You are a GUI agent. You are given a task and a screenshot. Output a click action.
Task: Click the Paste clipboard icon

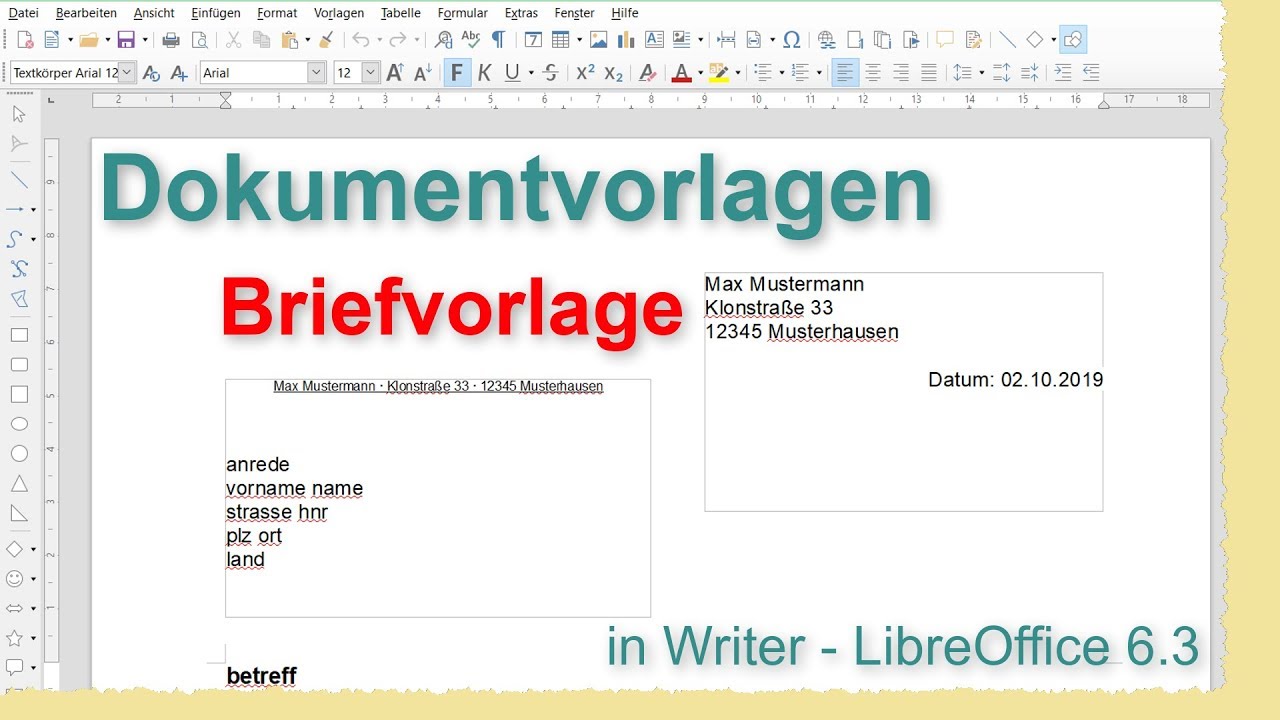[290, 40]
